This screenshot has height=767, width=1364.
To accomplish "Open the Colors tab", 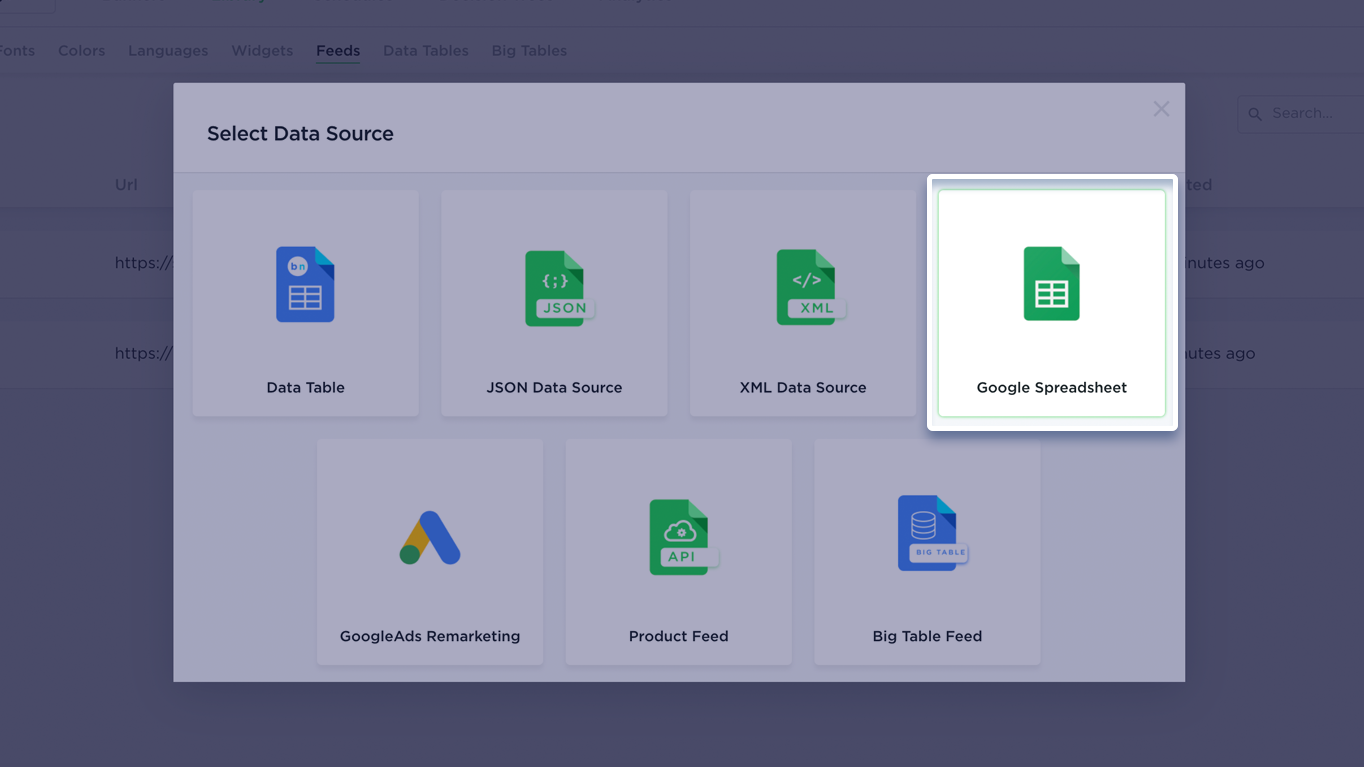I will [81, 51].
